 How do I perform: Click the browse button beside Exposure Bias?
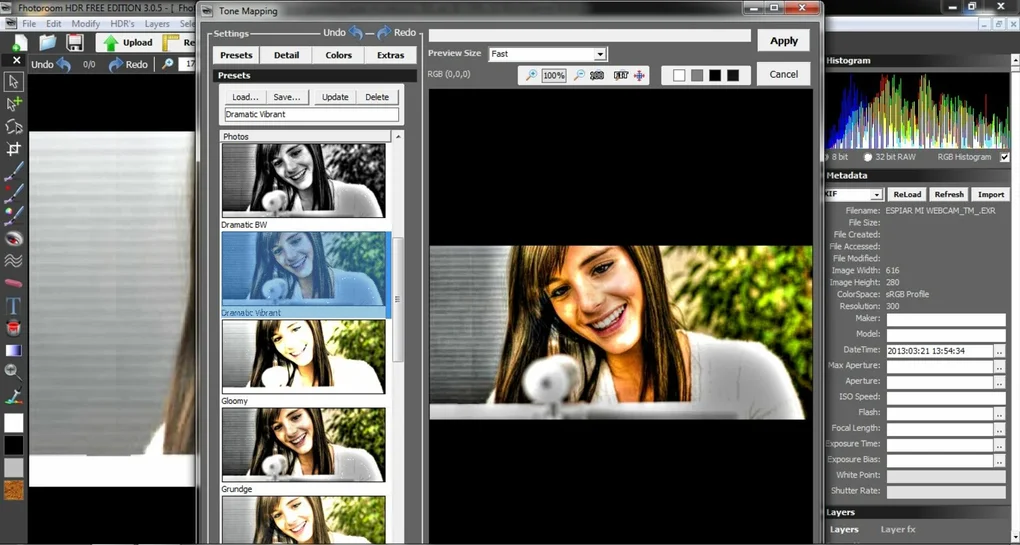[x=1000, y=461]
